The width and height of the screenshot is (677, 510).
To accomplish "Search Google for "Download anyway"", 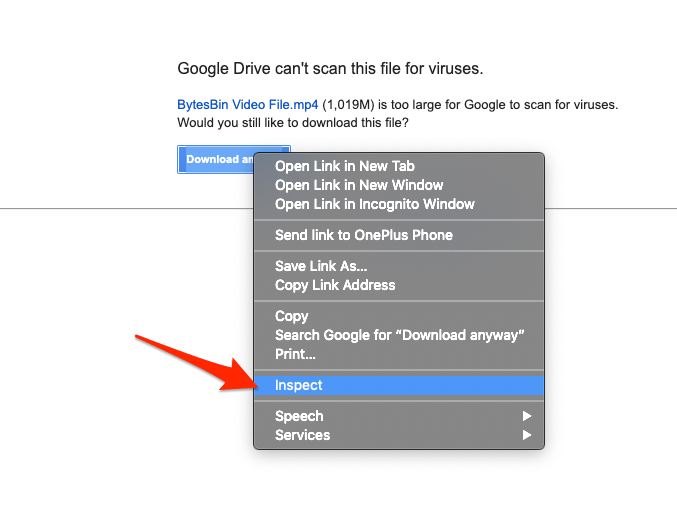I will (399, 335).
